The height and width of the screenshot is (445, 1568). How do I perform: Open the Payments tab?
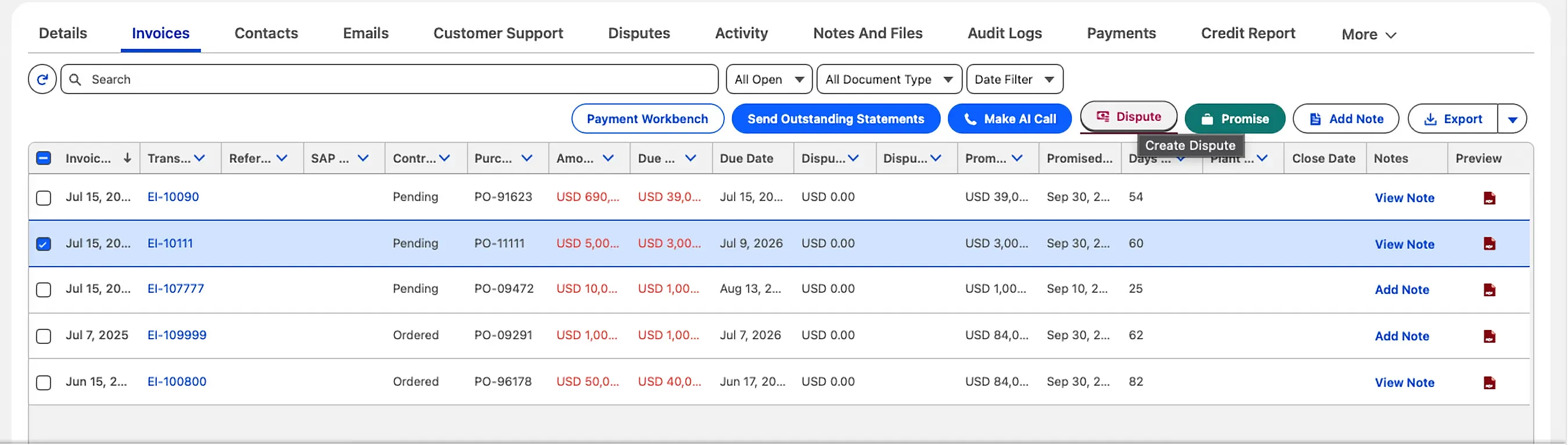pyautogui.click(x=1121, y=34)
